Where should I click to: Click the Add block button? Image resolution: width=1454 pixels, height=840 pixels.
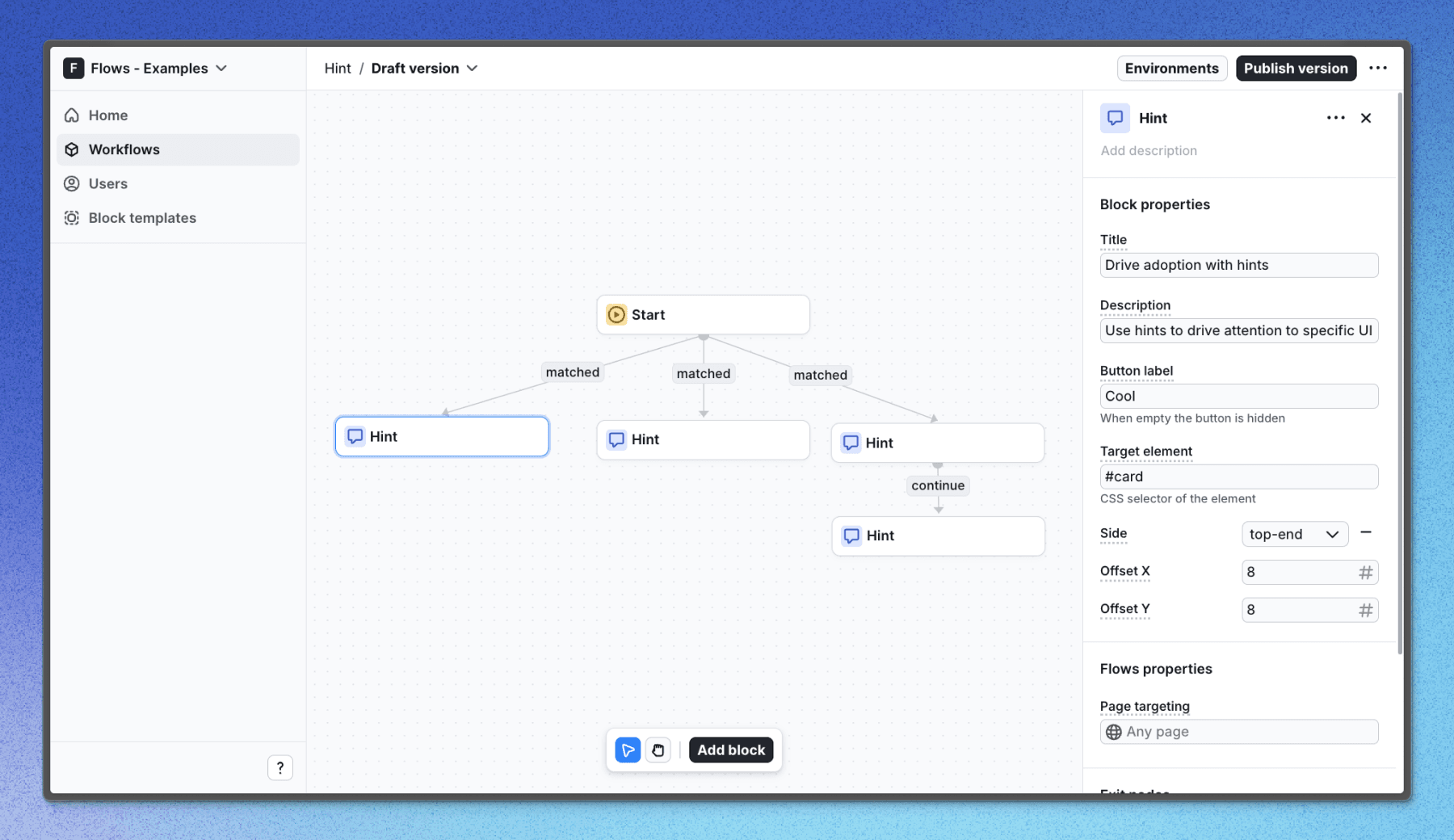(731, 750)
